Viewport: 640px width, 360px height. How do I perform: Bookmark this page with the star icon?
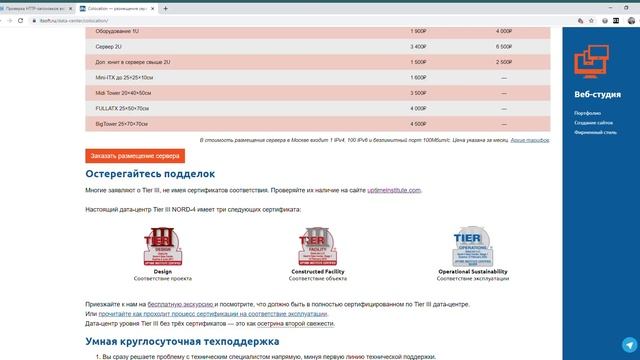pos(591,20)
